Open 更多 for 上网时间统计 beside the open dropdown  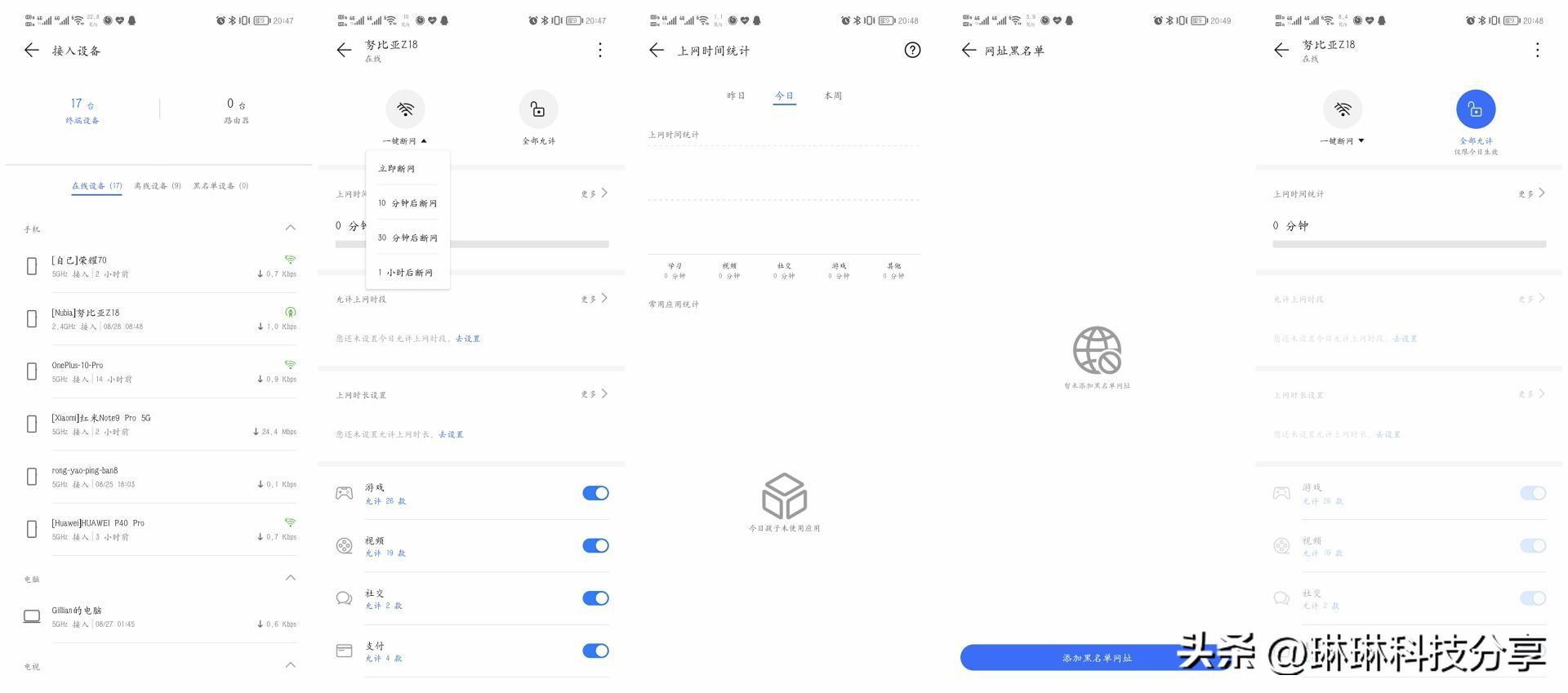595,193
